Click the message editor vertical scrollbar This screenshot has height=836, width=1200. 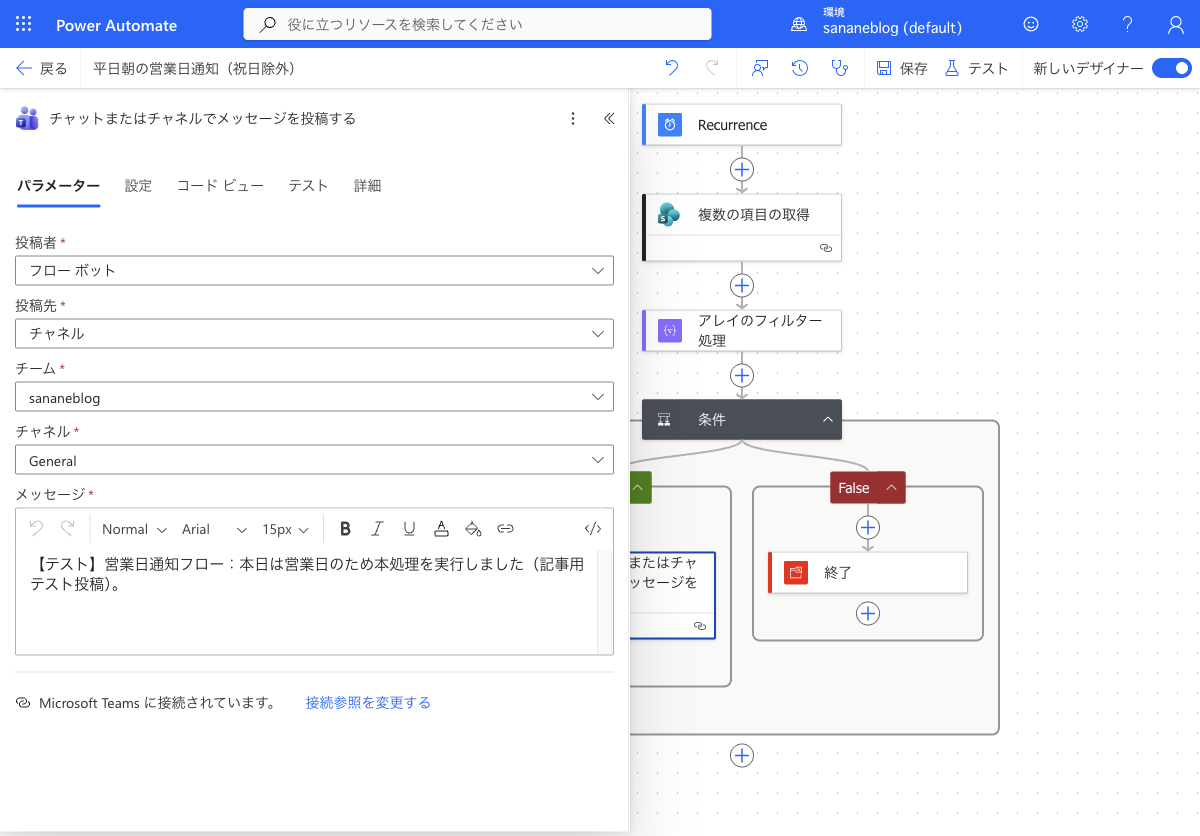(605, 602)
